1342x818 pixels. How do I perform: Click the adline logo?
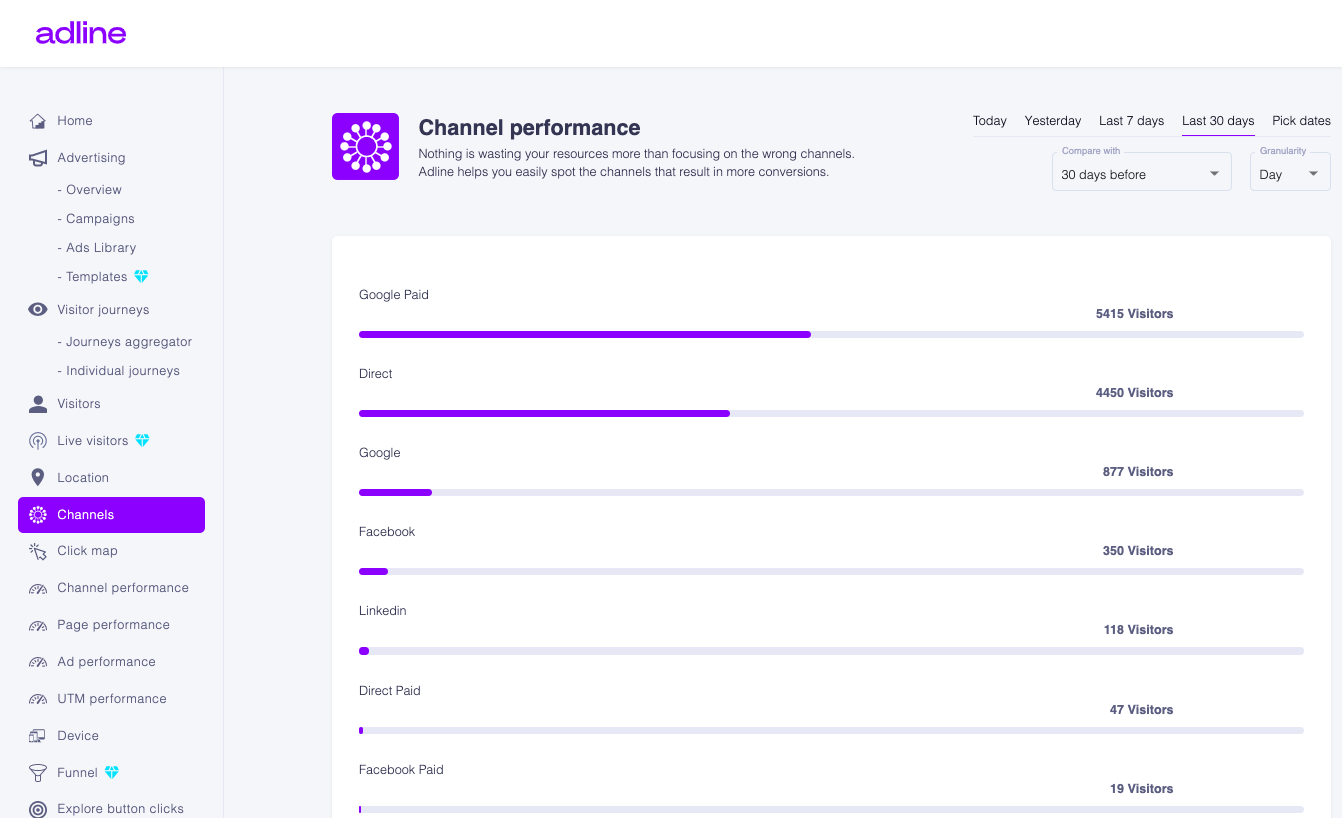81,33
